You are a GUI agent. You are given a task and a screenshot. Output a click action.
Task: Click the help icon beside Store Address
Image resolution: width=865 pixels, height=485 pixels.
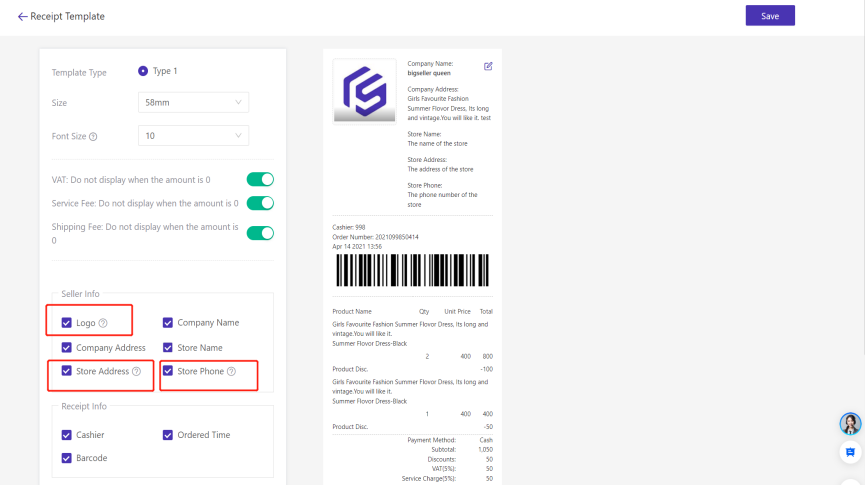click(137, 372)
